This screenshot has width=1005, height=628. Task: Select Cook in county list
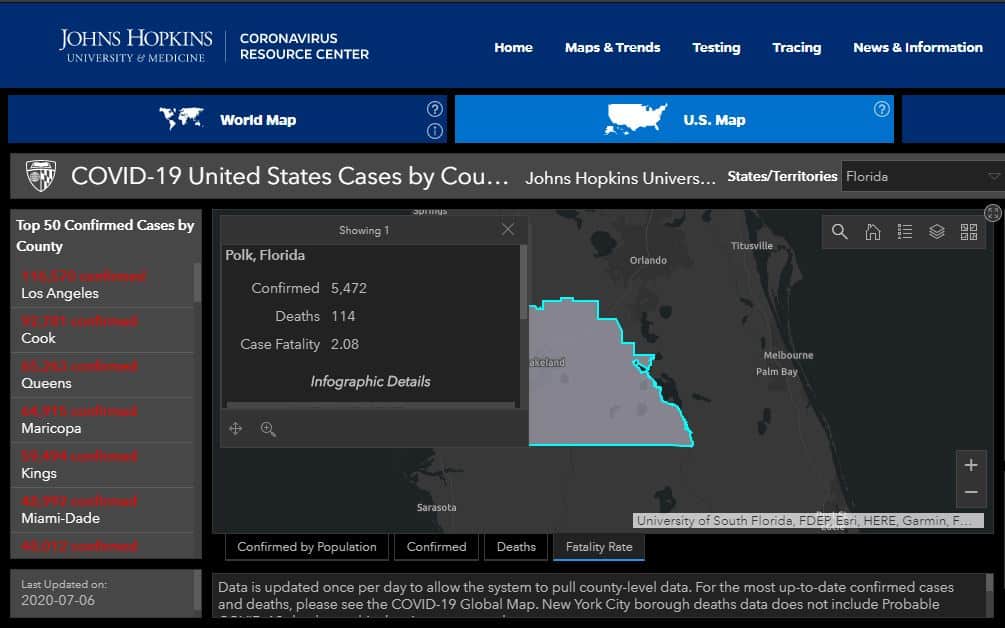coord(102,330)
